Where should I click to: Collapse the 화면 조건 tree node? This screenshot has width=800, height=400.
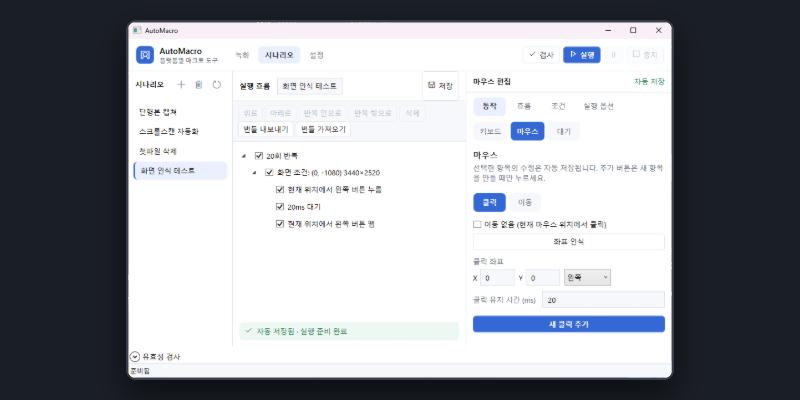coord(254,173)
